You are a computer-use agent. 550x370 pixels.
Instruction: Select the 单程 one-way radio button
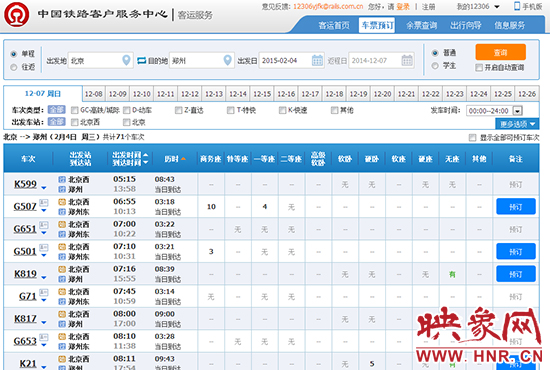(x=14, y=54)
